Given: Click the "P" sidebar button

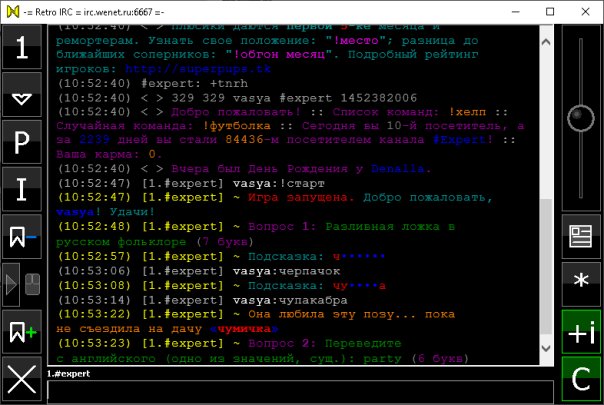Looking at the screenshot, I should coord(22,142).
